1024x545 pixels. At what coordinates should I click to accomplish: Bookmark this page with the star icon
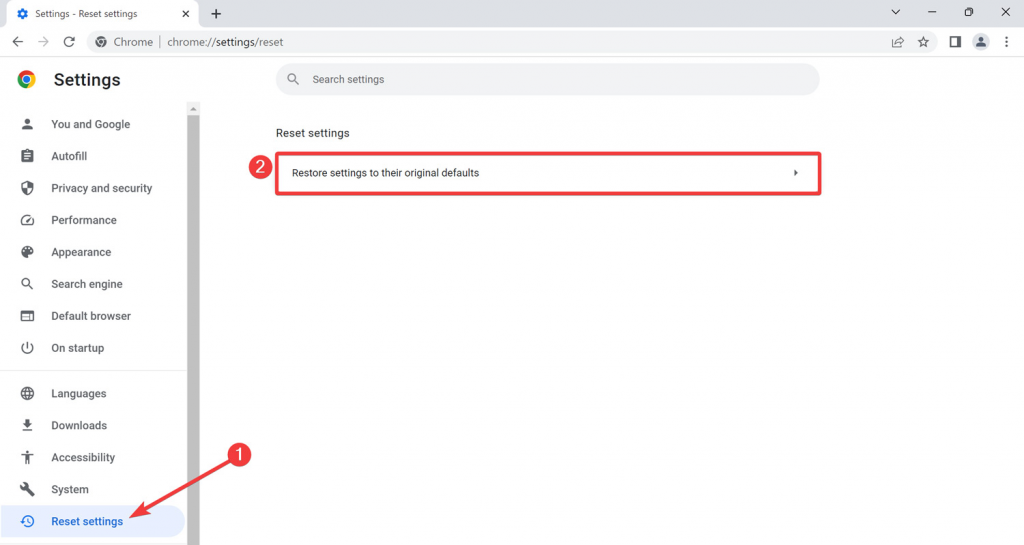click(923, 42)
